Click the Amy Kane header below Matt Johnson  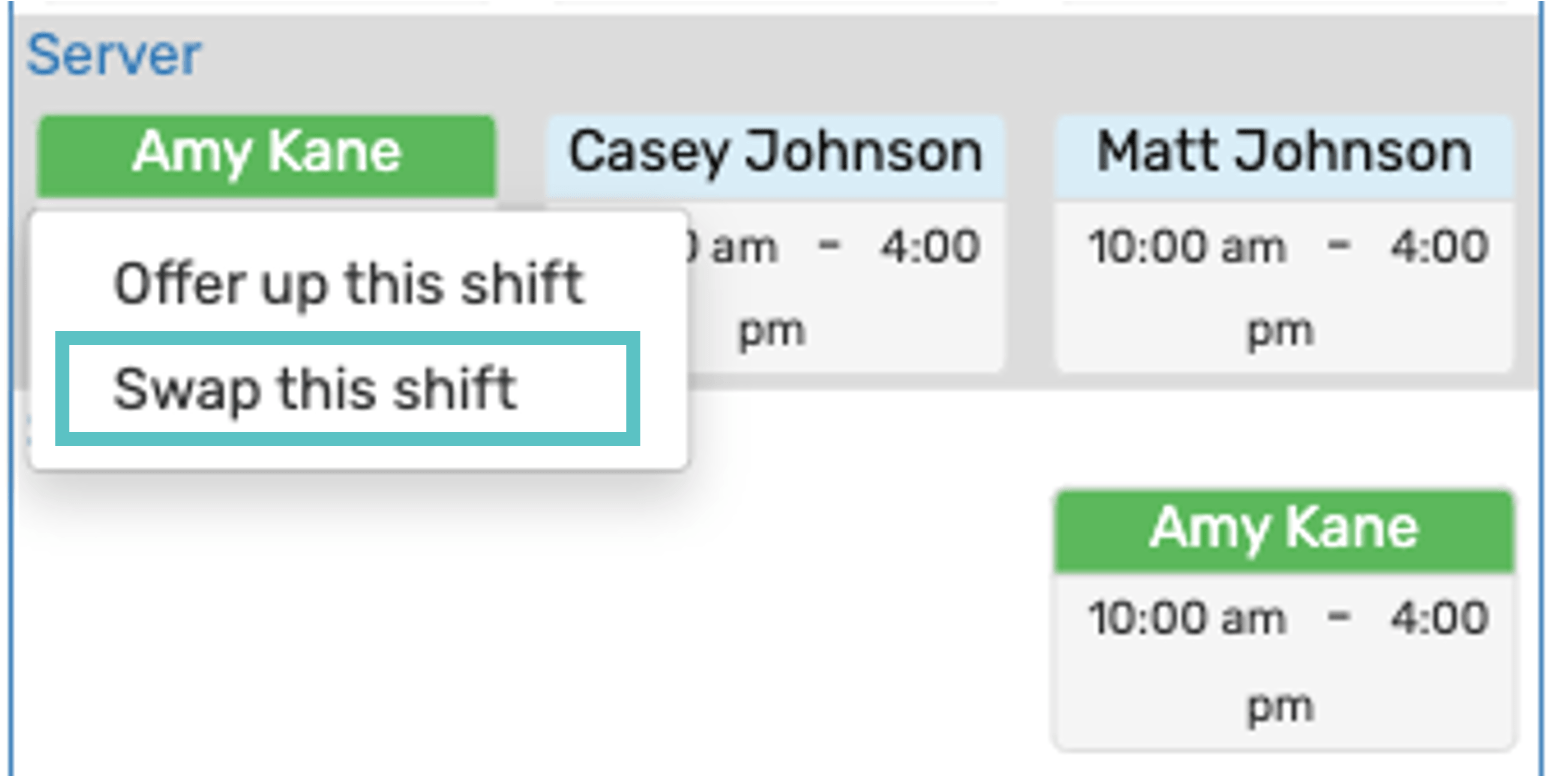pos(1284,529)
